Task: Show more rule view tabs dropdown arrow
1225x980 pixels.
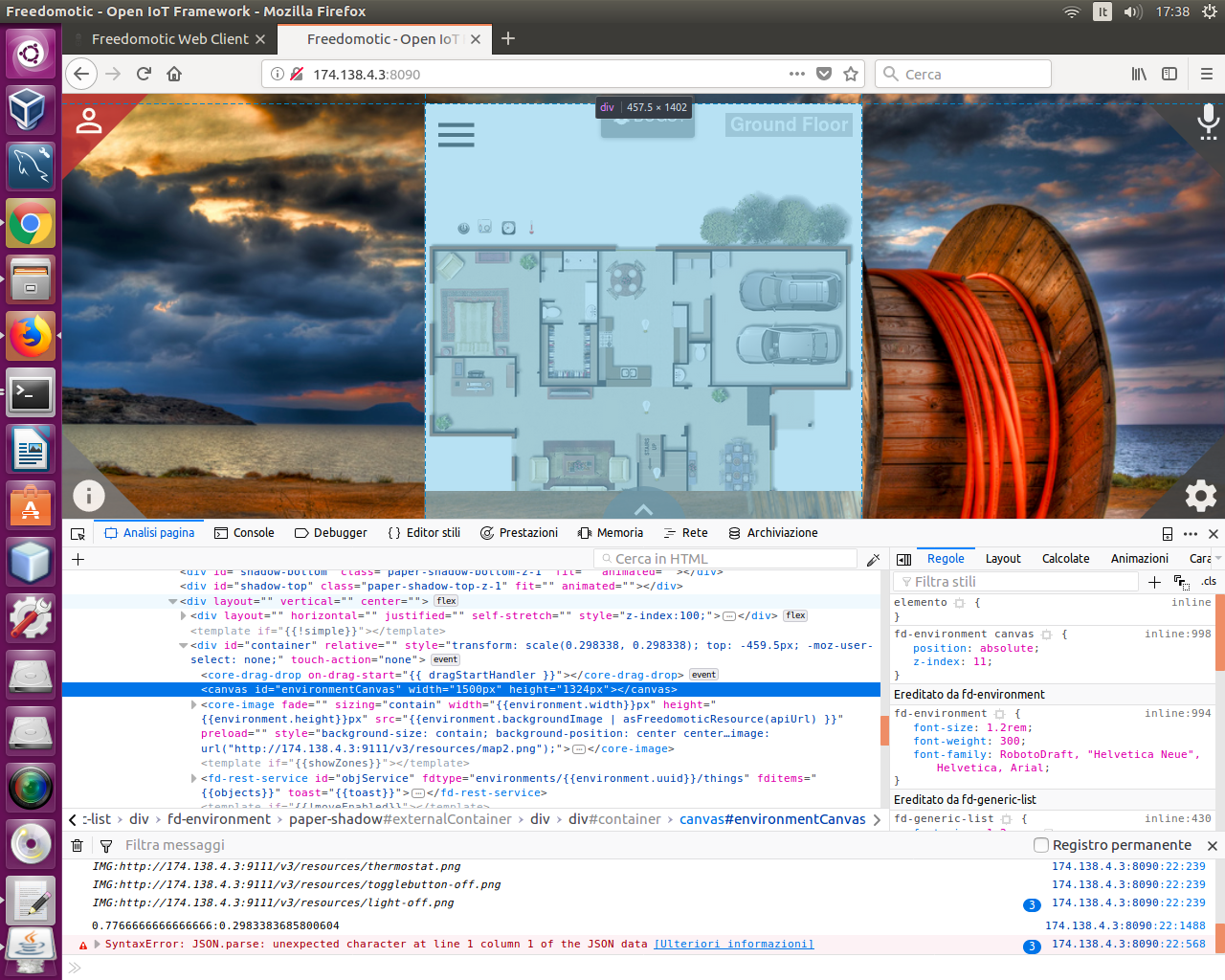Action: point(1218,559)
